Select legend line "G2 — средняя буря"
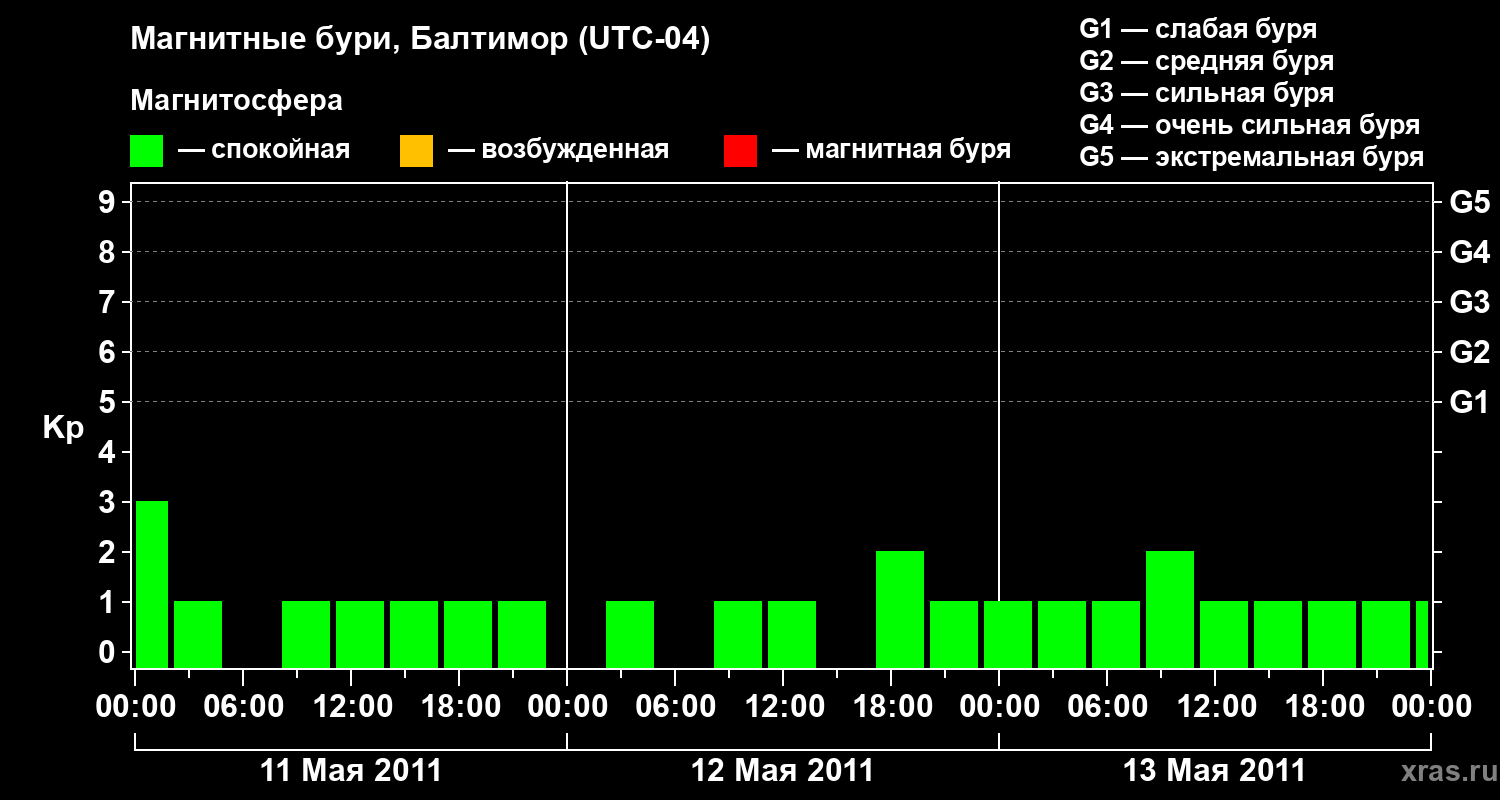 coord(1206,61)
